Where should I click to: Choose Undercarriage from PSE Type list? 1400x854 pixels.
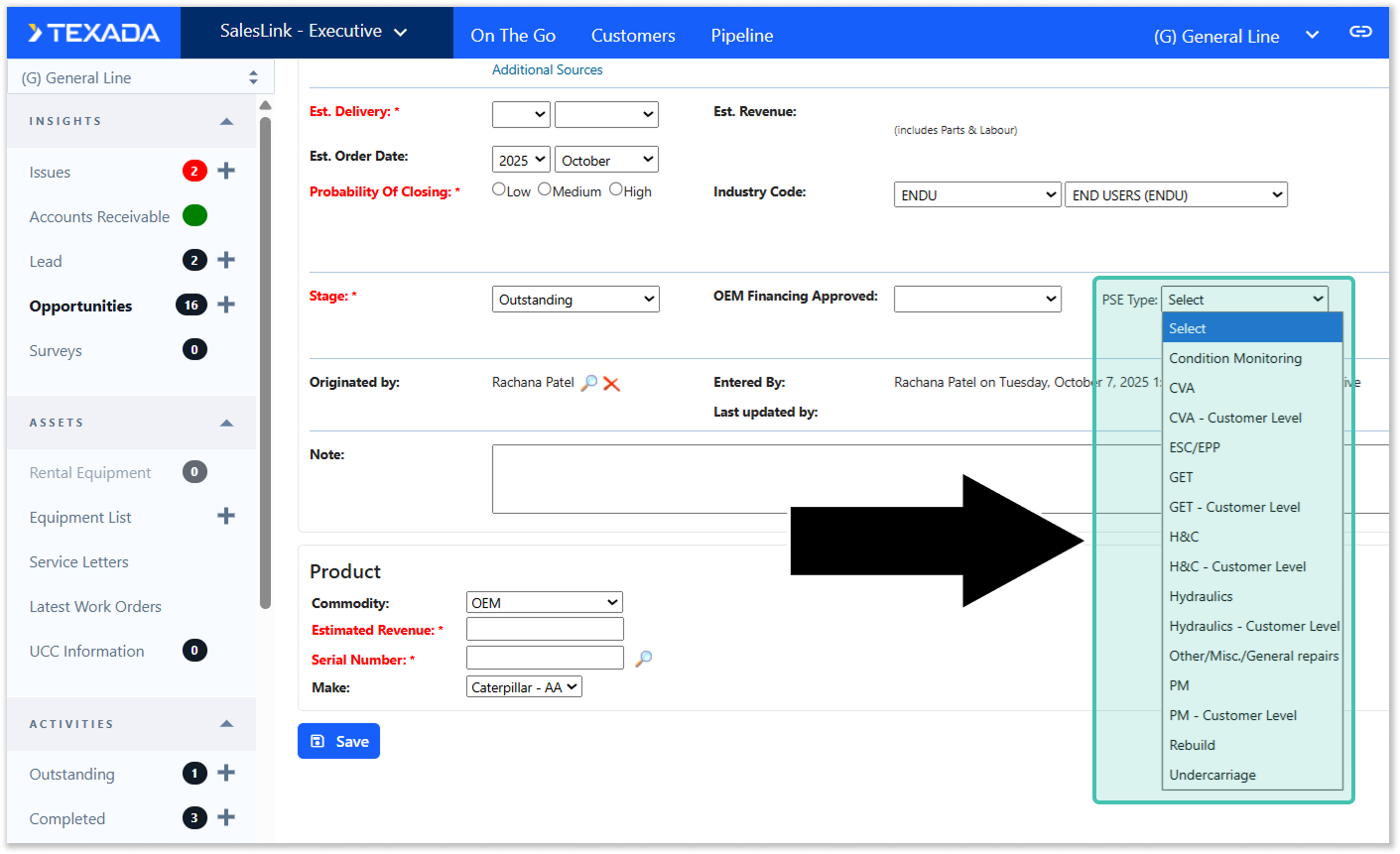1212,775
